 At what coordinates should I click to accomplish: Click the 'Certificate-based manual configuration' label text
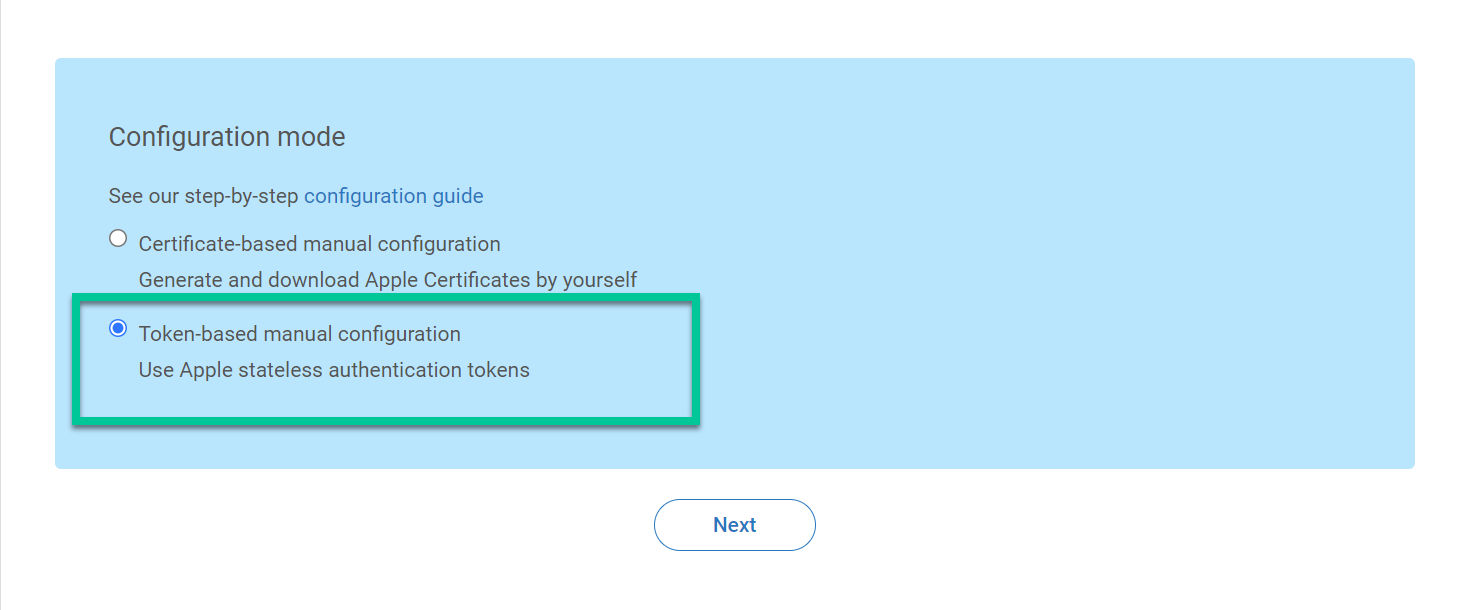click(x=320, y=244)
